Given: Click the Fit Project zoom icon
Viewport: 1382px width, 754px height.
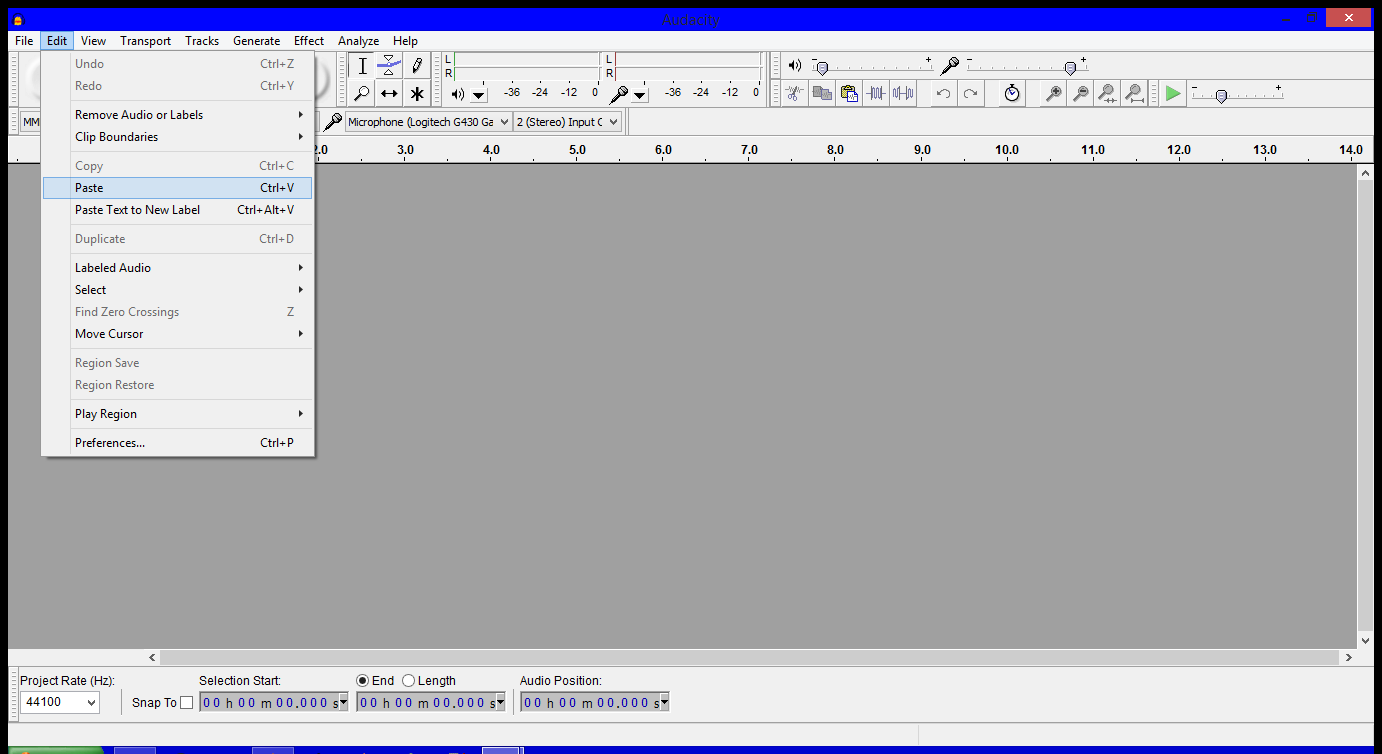Looking at the screenshot, I should click(1134, 93).
